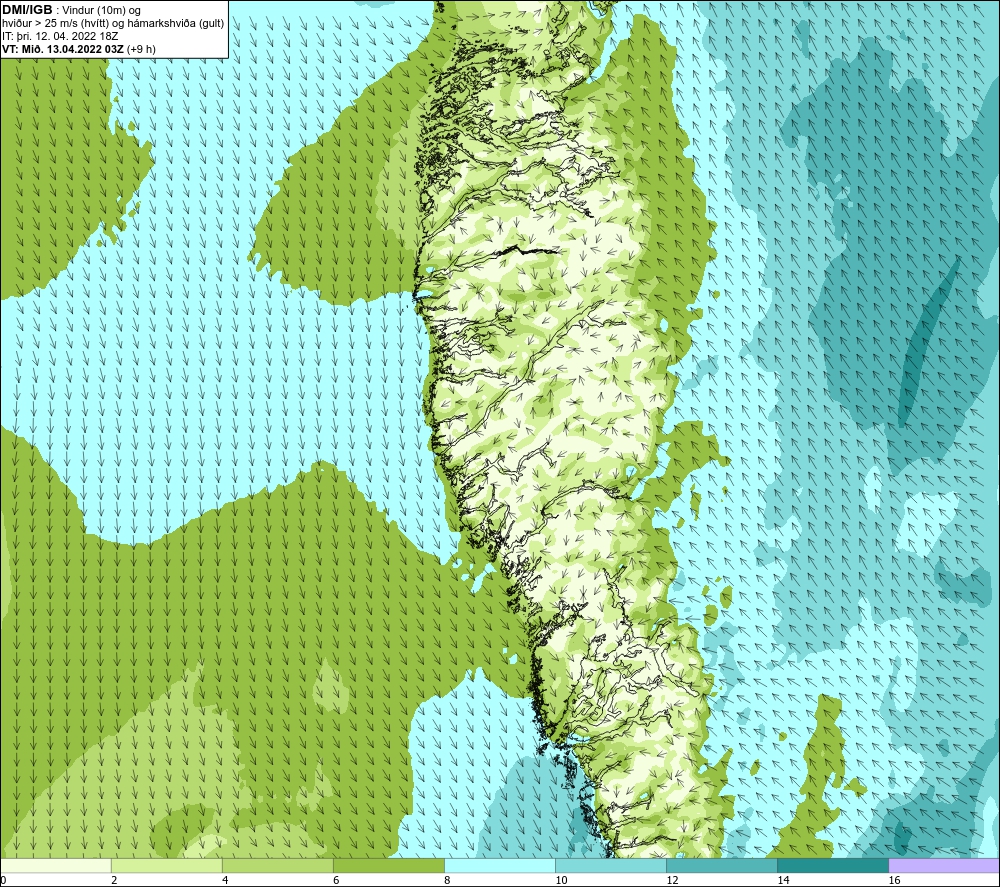
Task: Click the 'Vindur (10m) og' label
Action: click(x=101, y=11)
